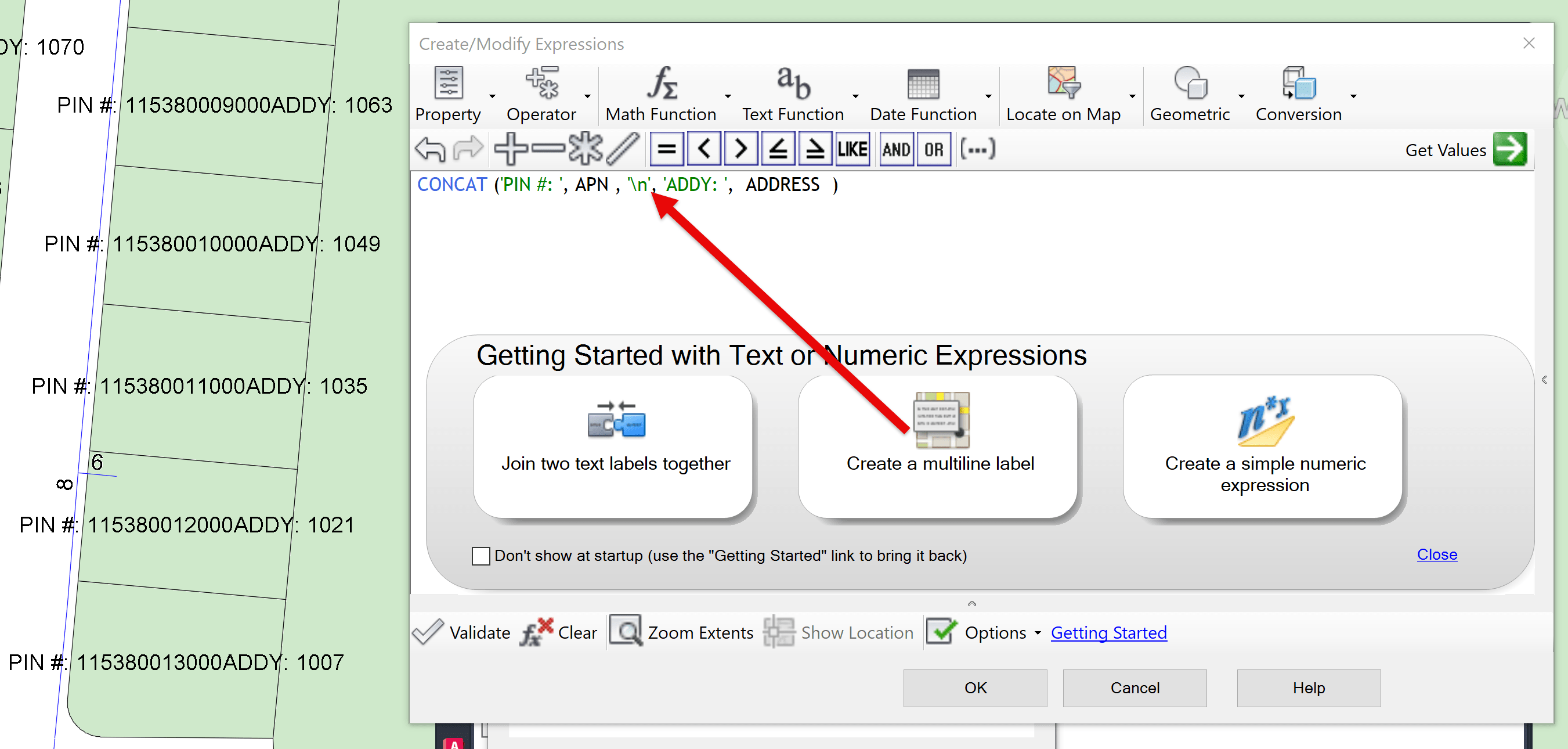Open the Options dropdown arrow
The height and width of the screenshot is (749, 1568).
coord(1038,633)
